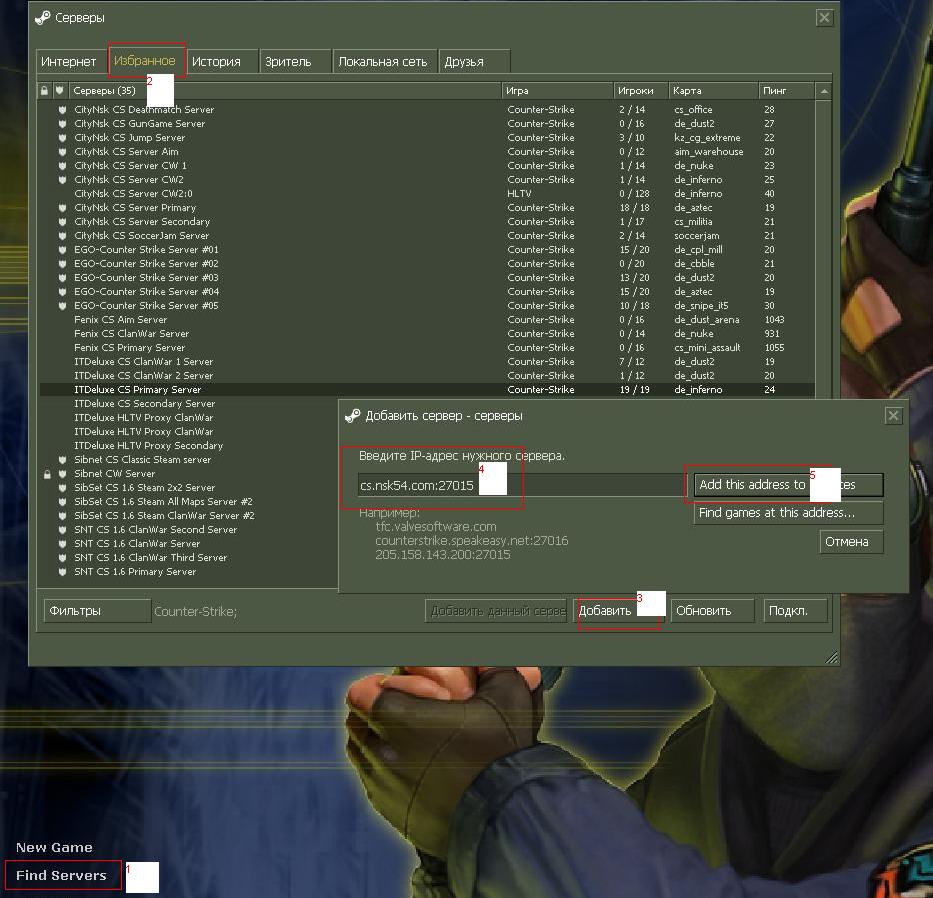933x898 pixels.
Task: Click shield icon beside CityNsk CS Deathmatch Server
Action: 62,109
